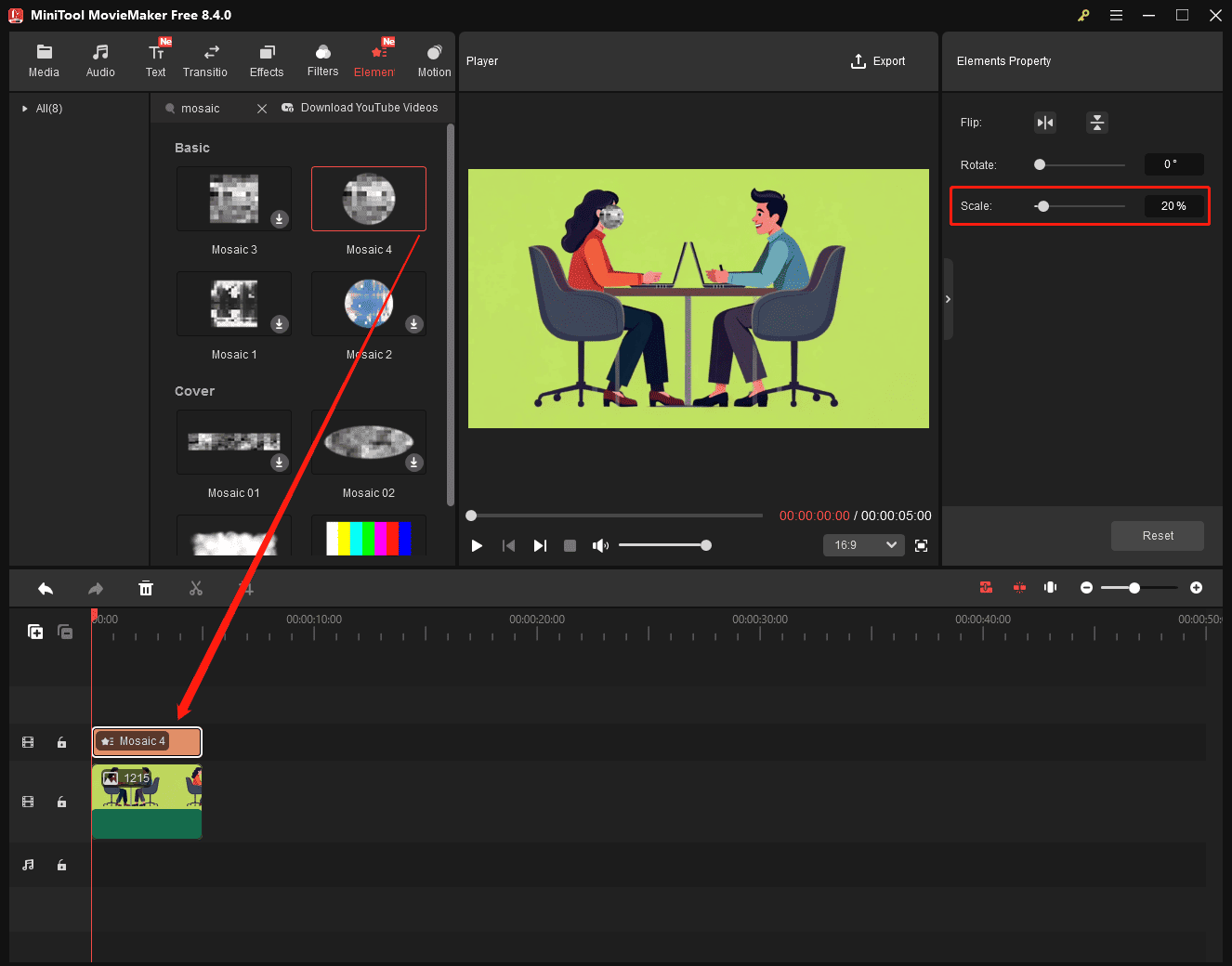Lock the audio track
The image size is (1232, 966).
coord(61,865)
